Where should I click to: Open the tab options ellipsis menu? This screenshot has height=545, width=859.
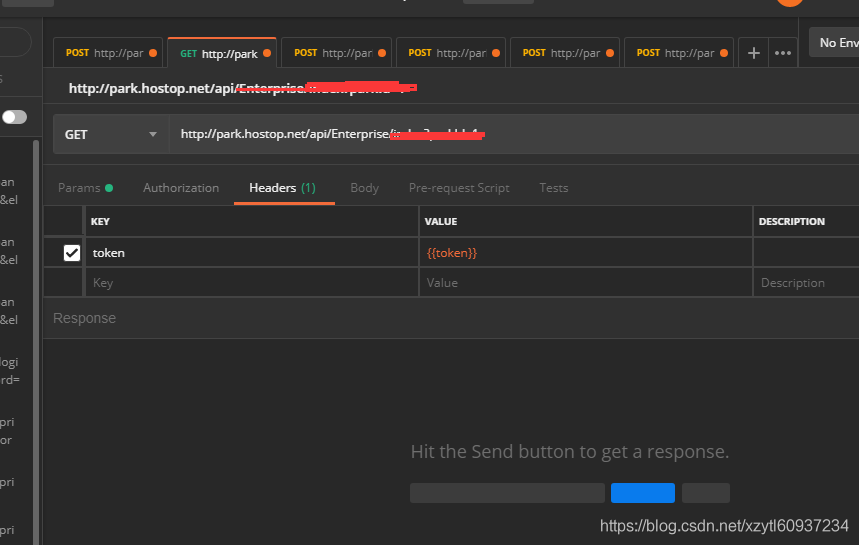(783, 53)
